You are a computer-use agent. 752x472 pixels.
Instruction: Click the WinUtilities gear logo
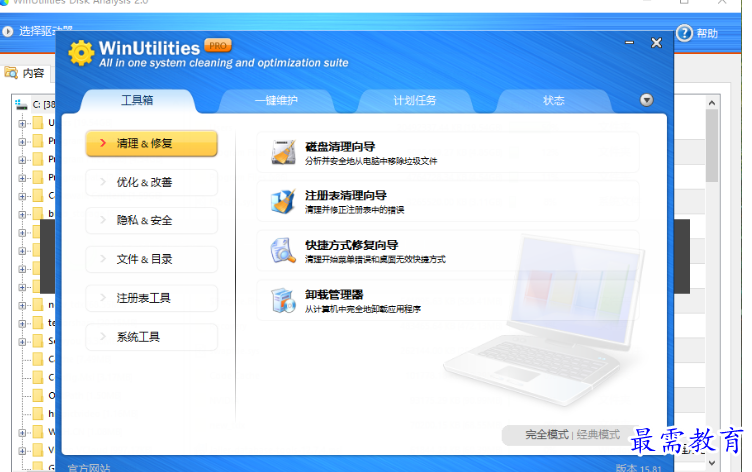click(81, 53)
